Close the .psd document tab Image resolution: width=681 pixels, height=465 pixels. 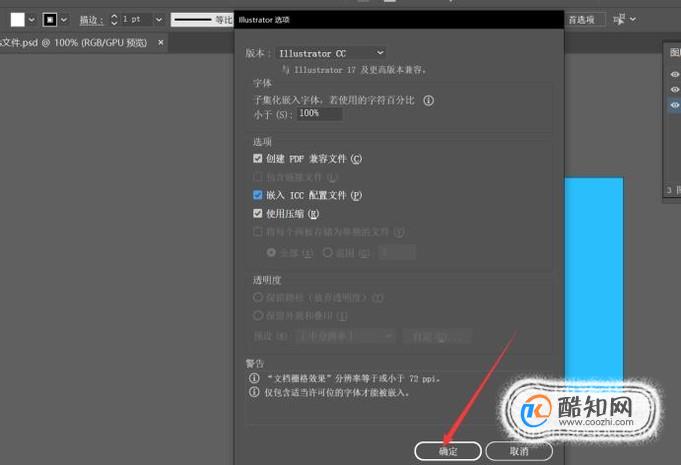point(161,43)
